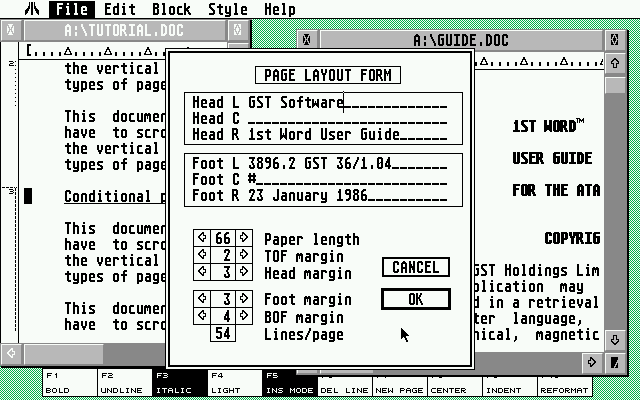Increase Head margin with right arrow
The width and height of the screenshot is (640, 400).
tap(244, 271)
